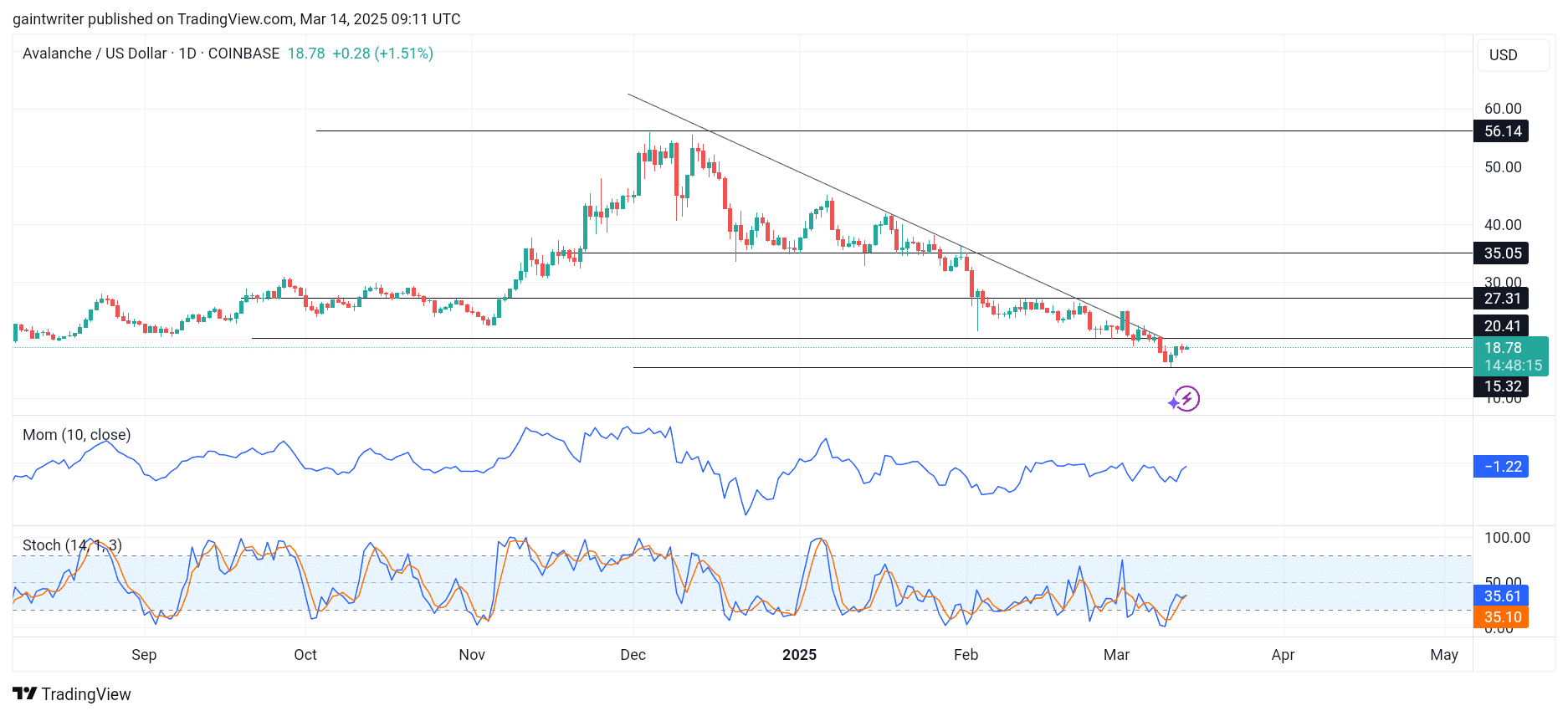
Task: Click the Apr label on time axis
Action: pyautogui.click(x=1284, y=655)
